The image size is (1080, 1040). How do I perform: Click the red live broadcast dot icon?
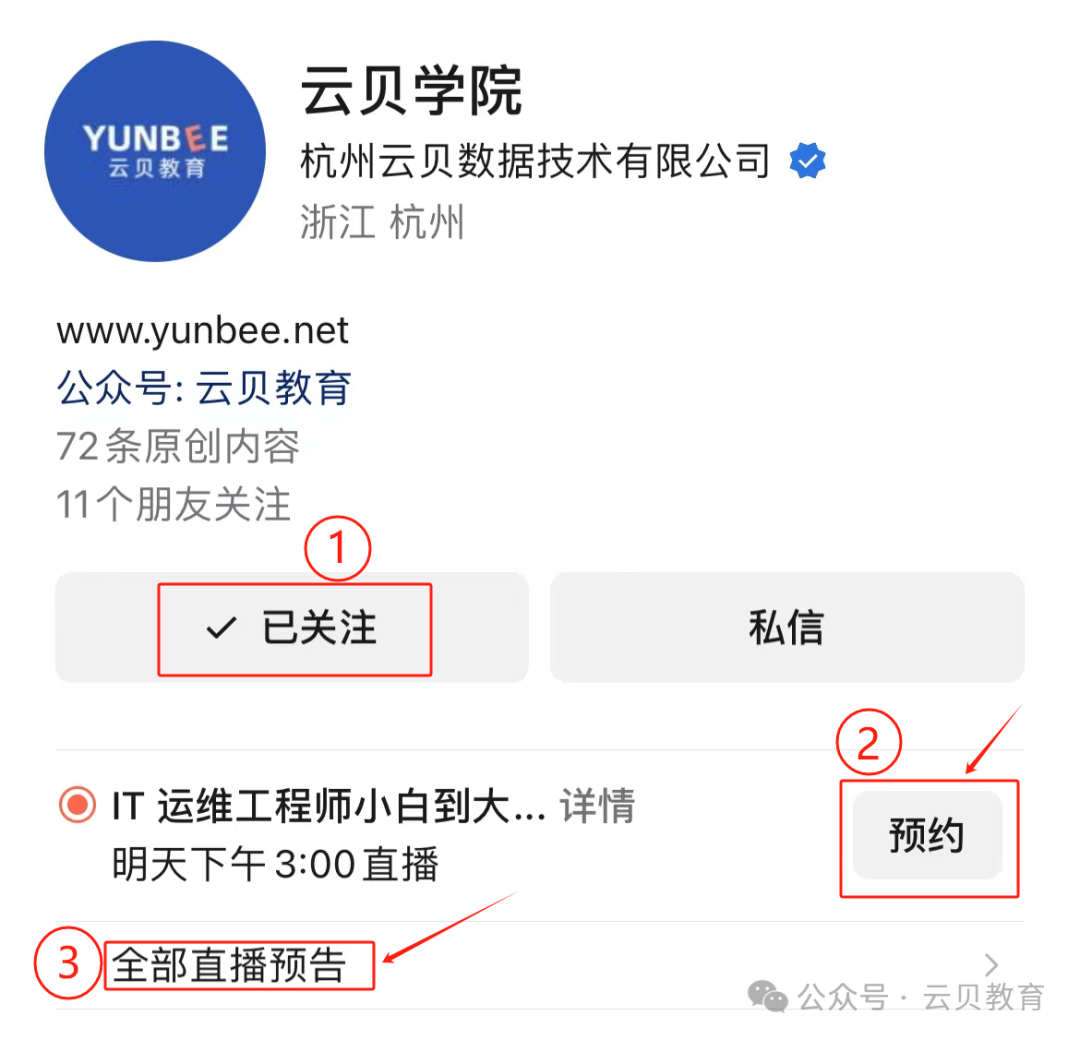(77, 804)
